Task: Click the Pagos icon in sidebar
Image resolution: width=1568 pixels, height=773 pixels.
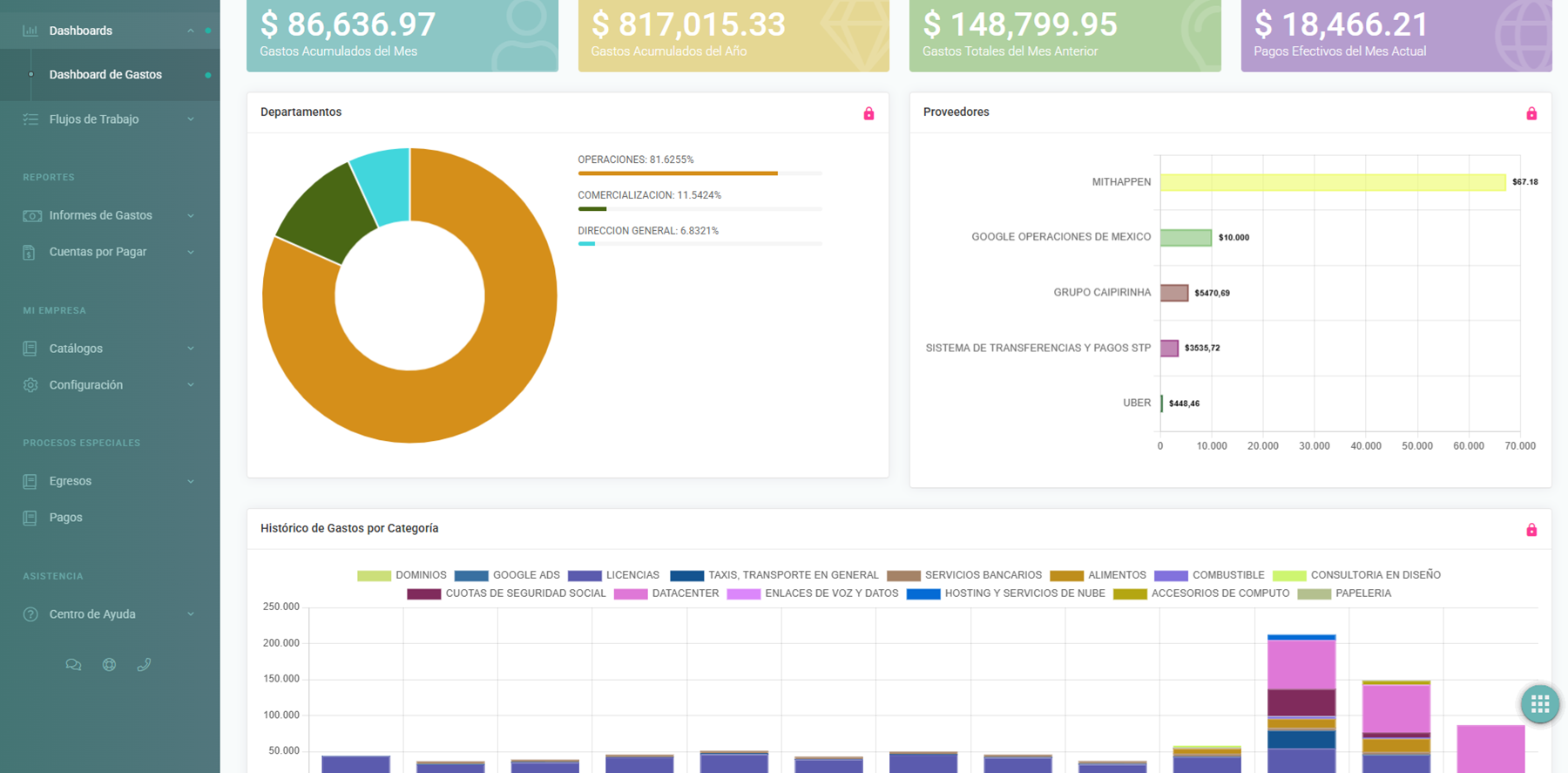Action: pos(30,518)
